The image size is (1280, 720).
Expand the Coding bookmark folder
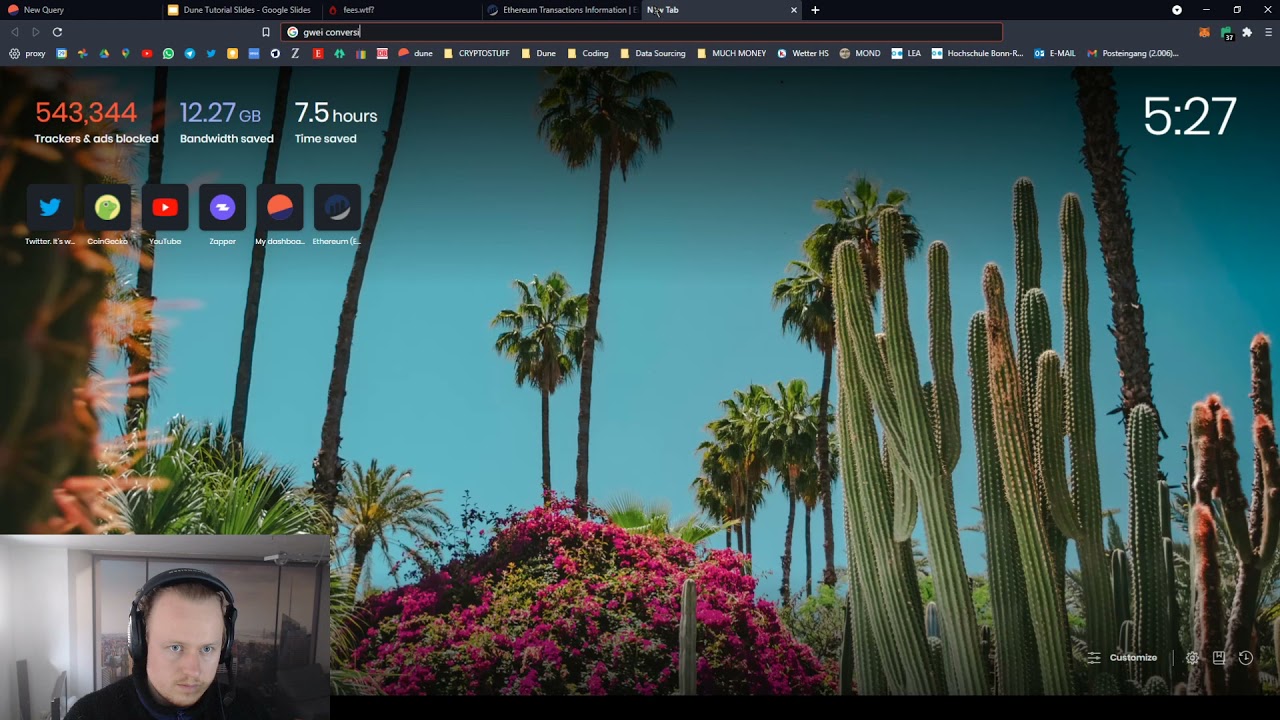pyautogui.click(x=587, y=53)
